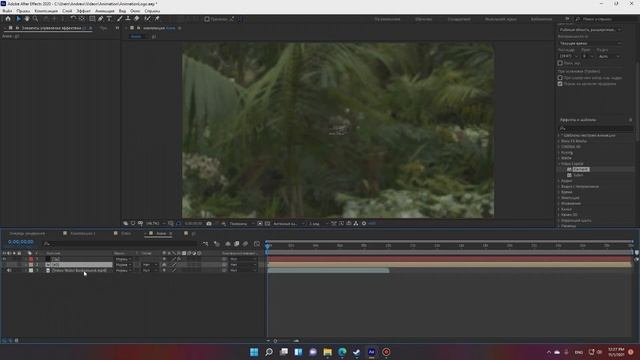640x360 pixels.
Task: Toggle the full screen checkbox in Preview panel
Action: click(x=560, y=63)
